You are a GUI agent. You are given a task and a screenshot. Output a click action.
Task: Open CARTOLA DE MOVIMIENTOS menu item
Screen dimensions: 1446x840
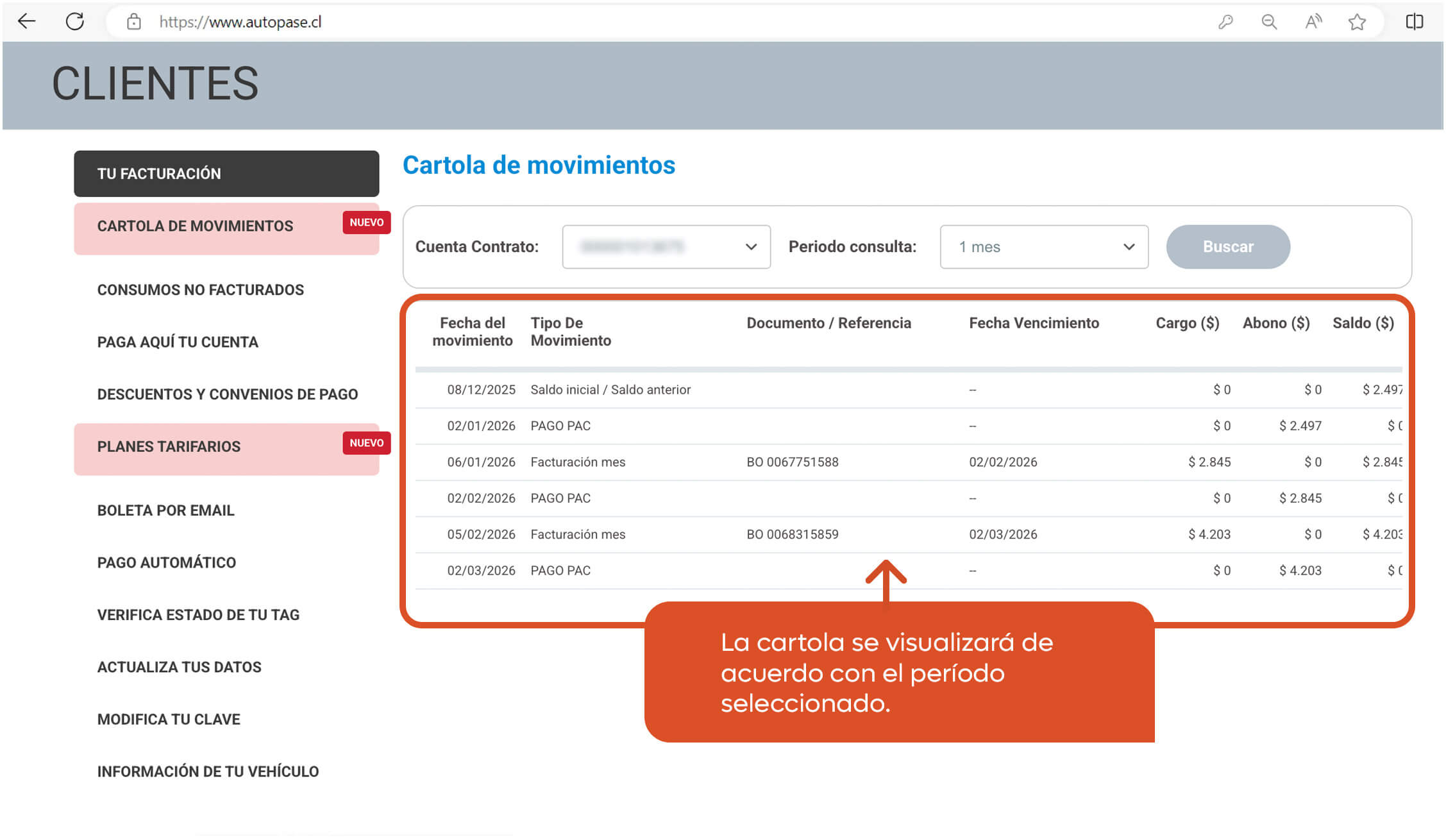(x=226, y=229)
